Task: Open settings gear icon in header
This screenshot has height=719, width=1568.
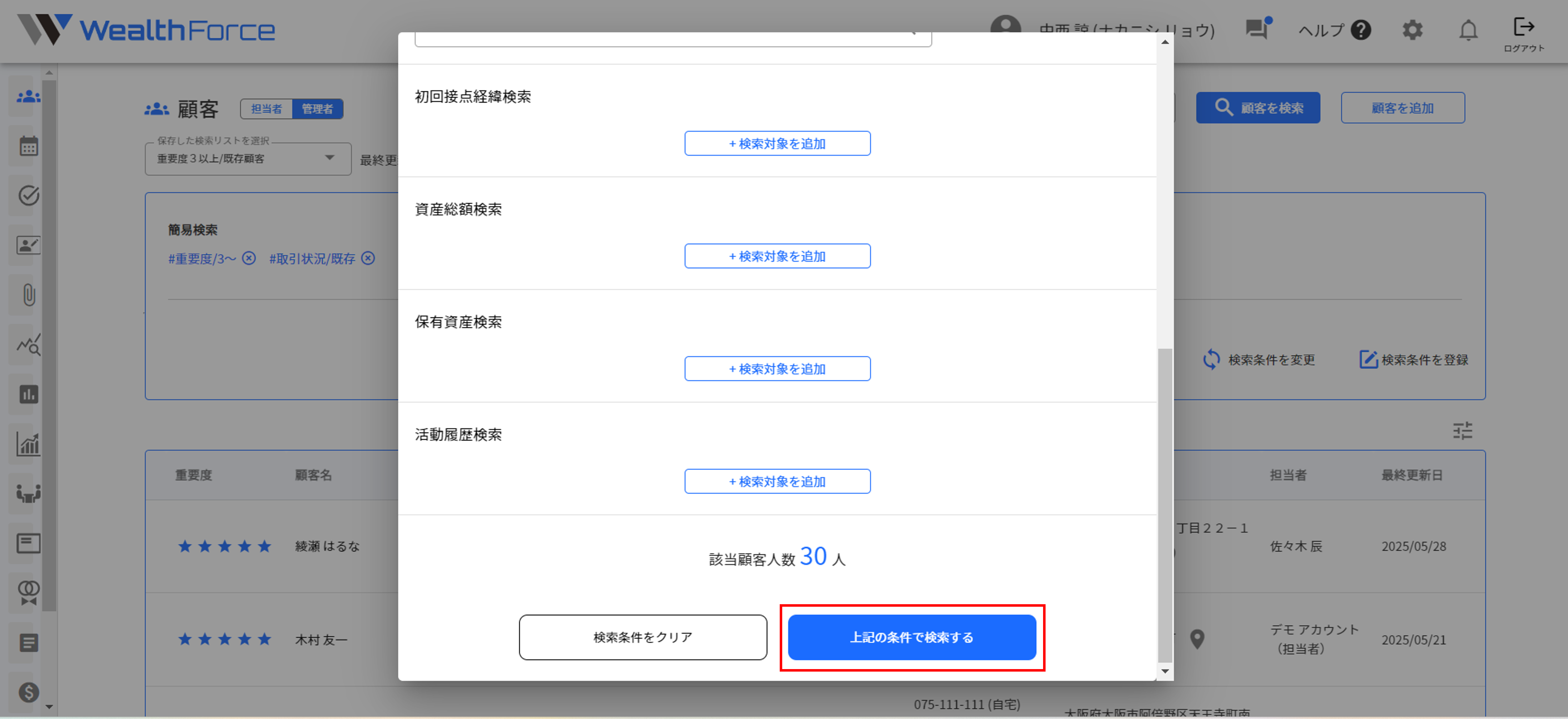Action: click(x=1412, y=30)
